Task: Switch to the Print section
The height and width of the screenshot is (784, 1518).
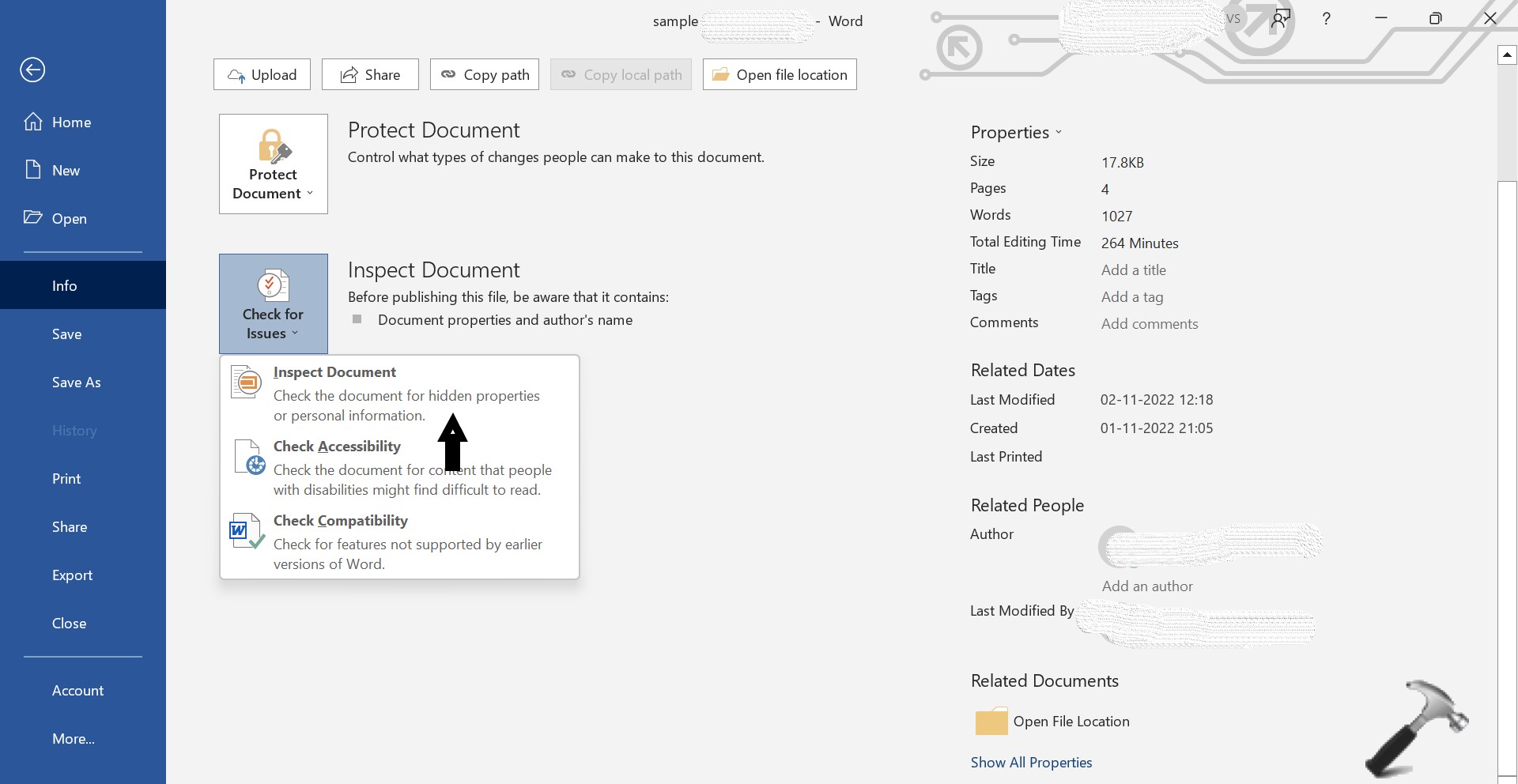Action: pos(66,478)
